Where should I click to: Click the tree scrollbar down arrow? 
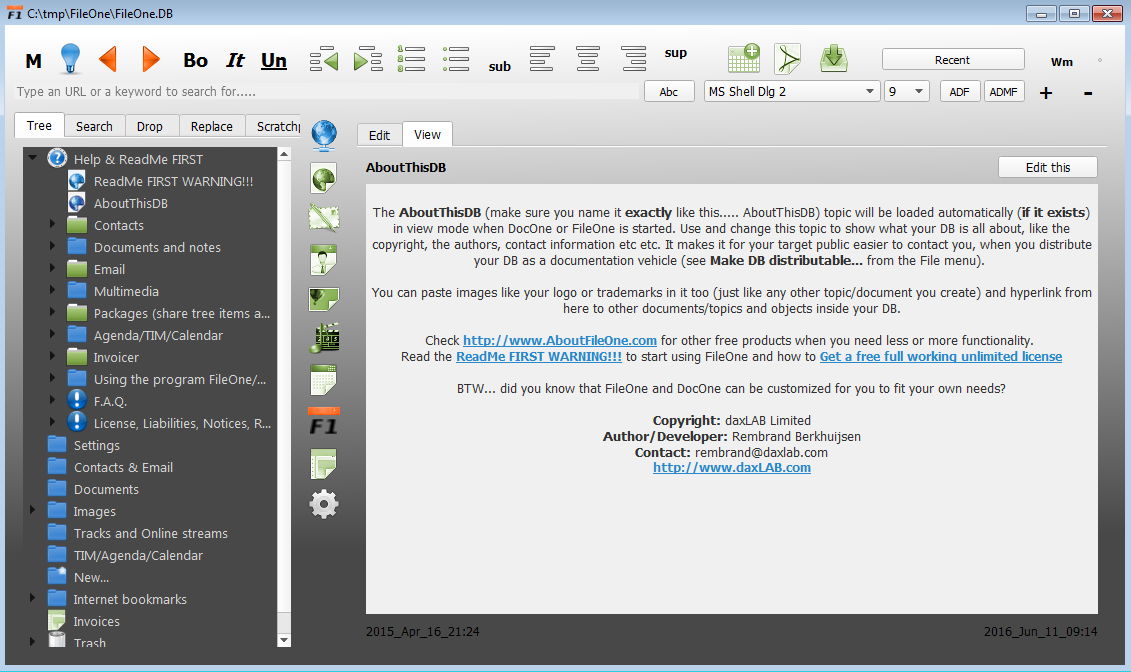click(284, 640)
